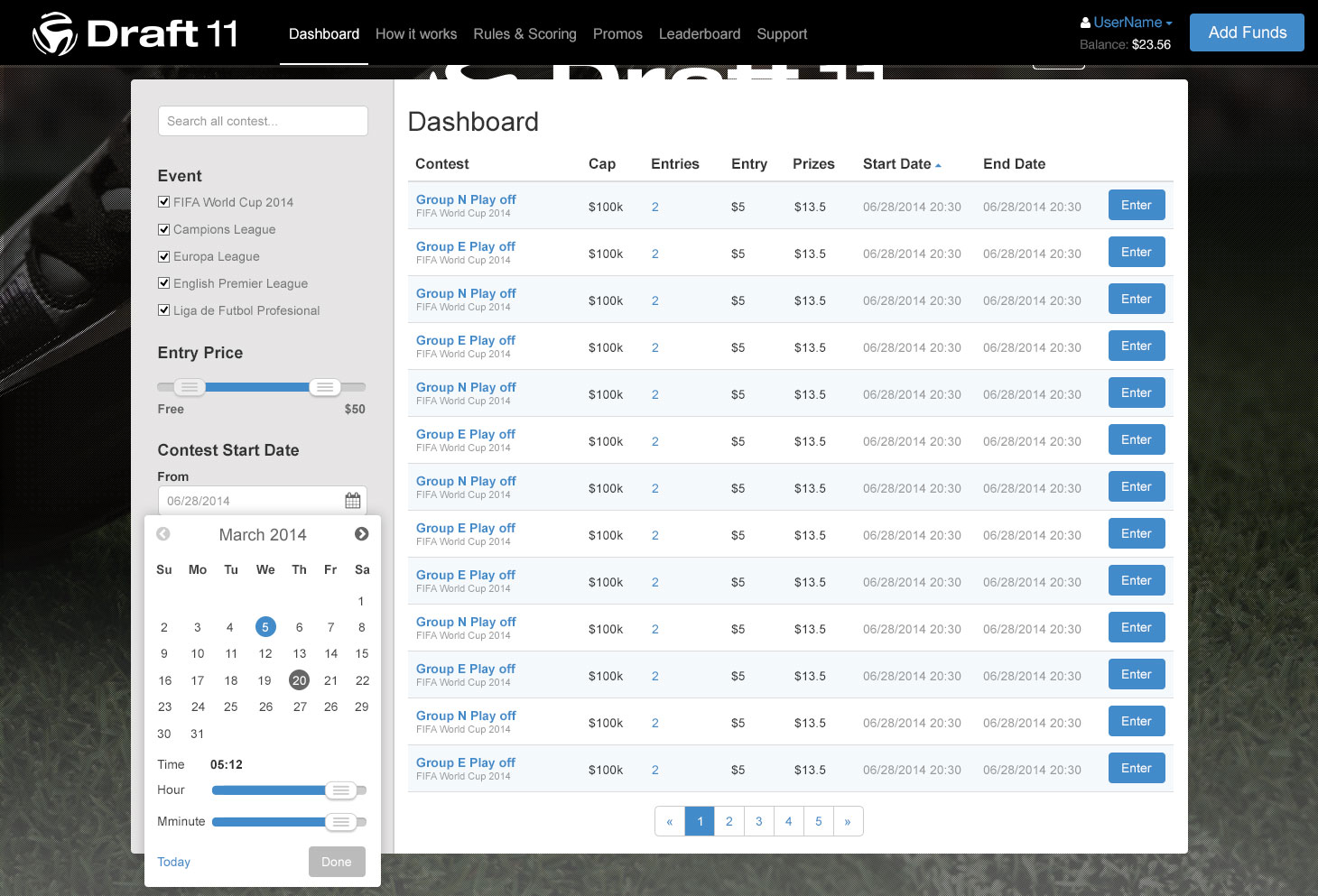Click the Balance amount $23.56

pos(1151,44)
